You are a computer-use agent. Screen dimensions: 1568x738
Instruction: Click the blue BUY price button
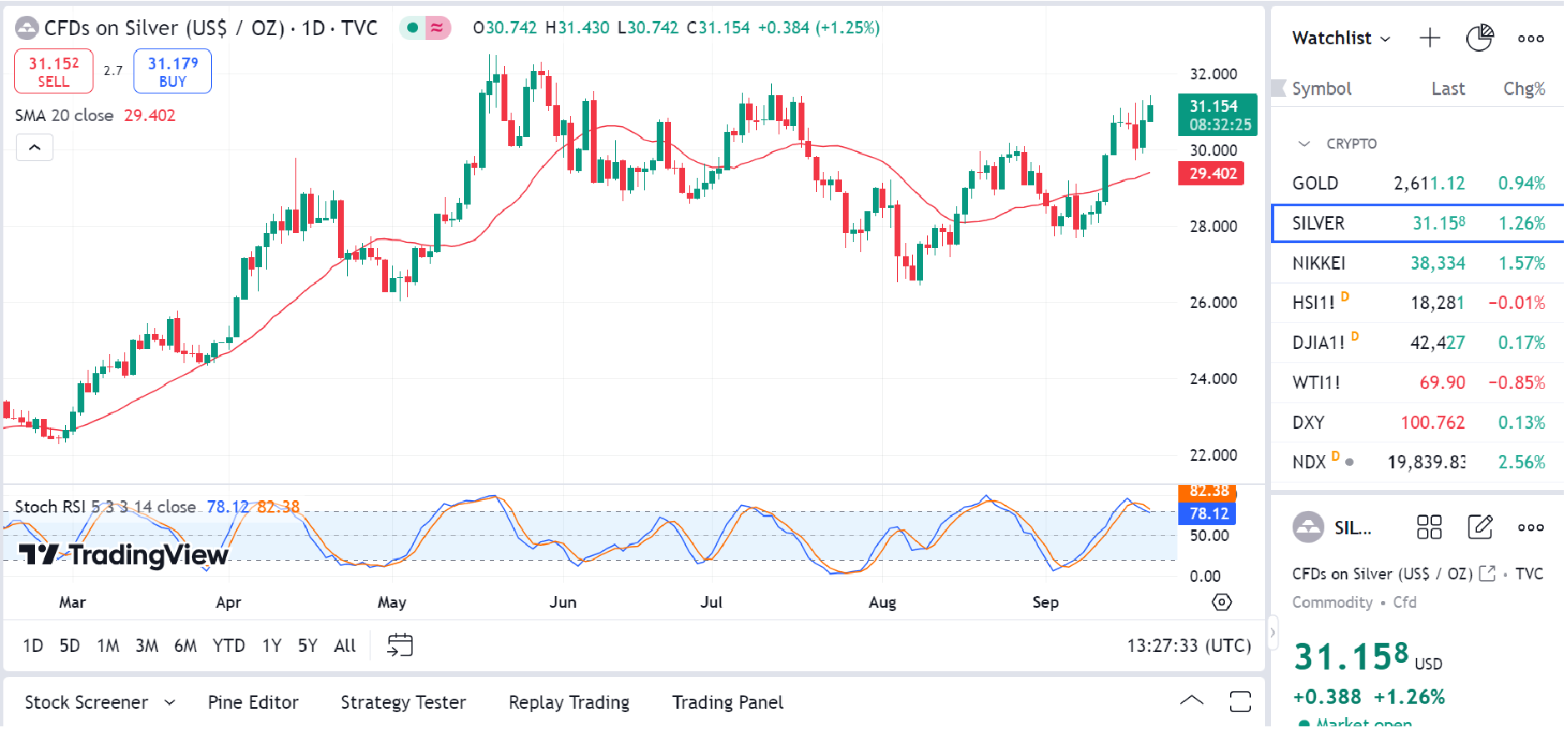[173, 71]
